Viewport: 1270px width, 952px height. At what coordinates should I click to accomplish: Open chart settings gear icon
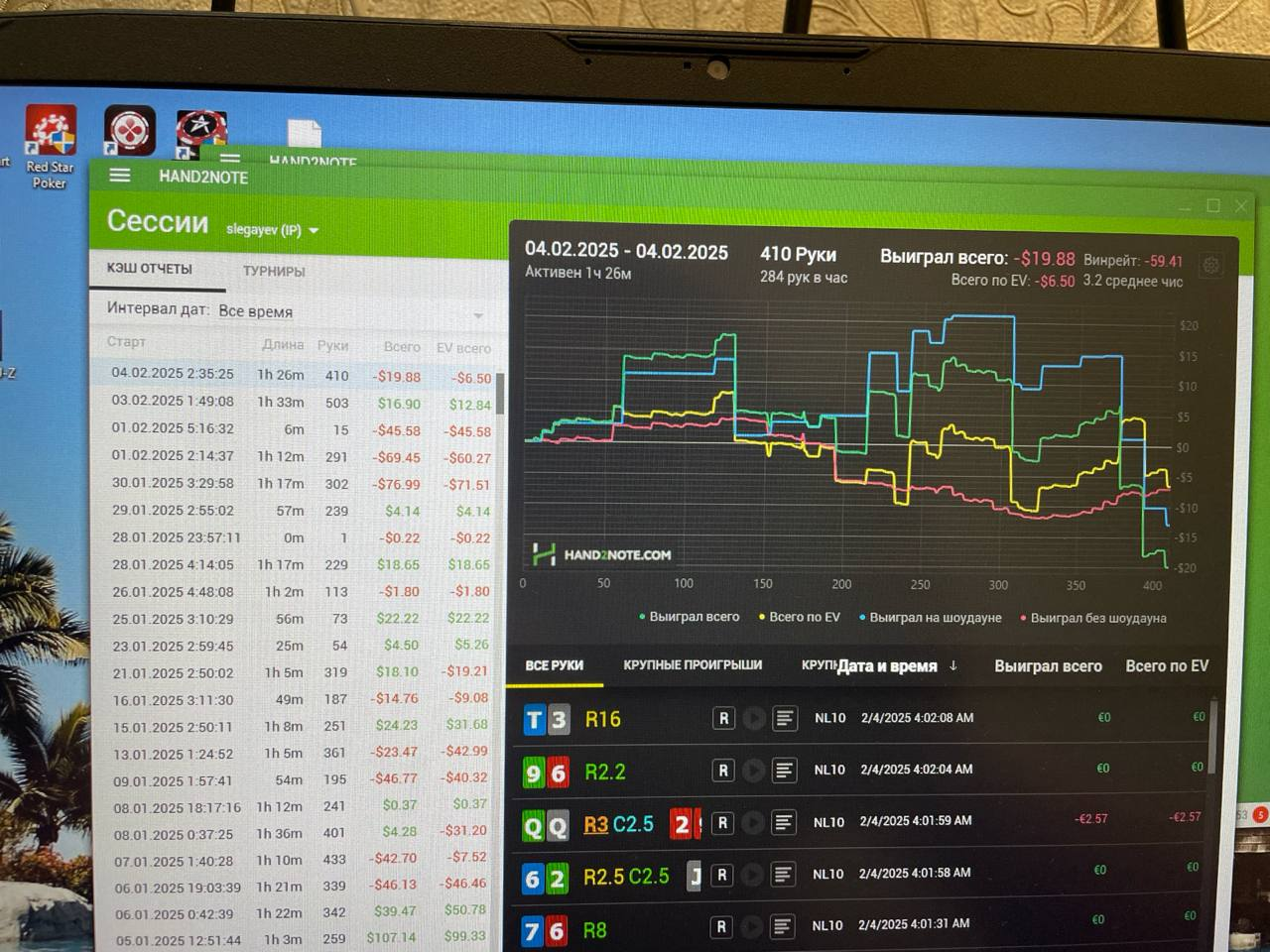coord(1210,265)
